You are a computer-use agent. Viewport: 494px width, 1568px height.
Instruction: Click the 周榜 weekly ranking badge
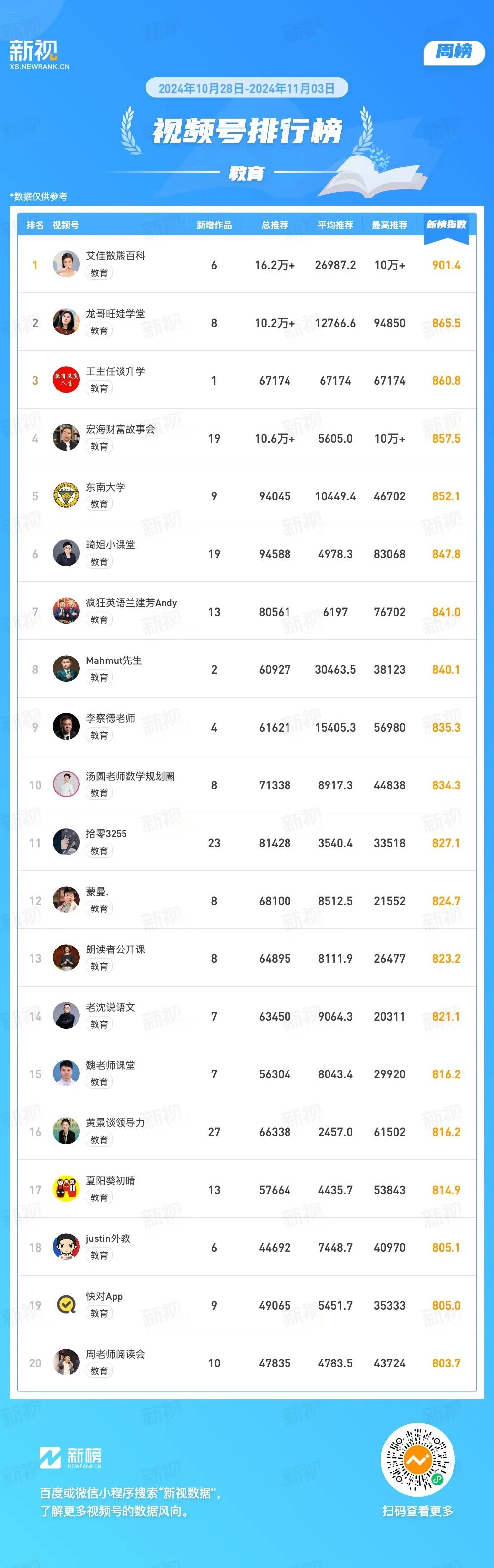(454, 52)
